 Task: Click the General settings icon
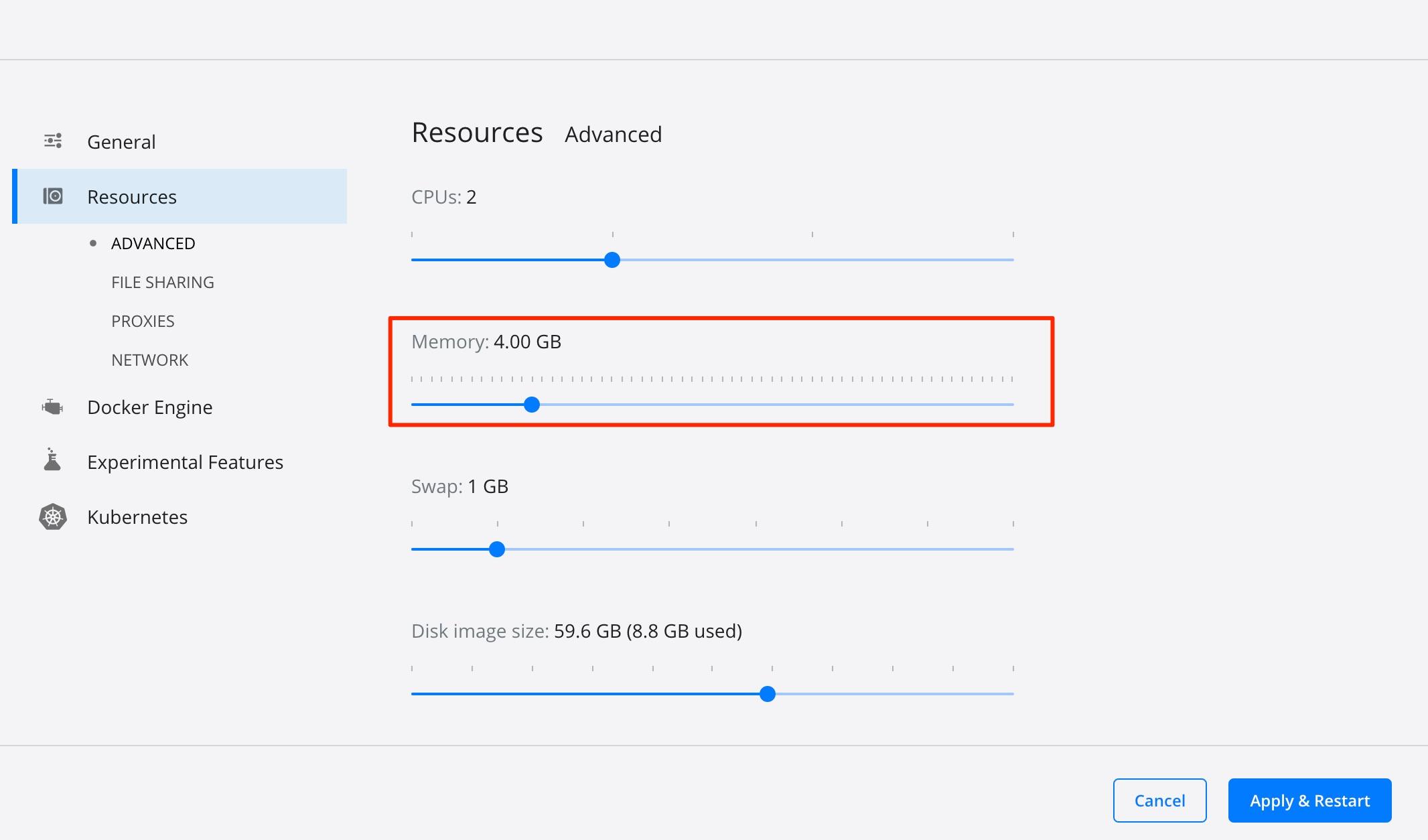coord(54,140)
